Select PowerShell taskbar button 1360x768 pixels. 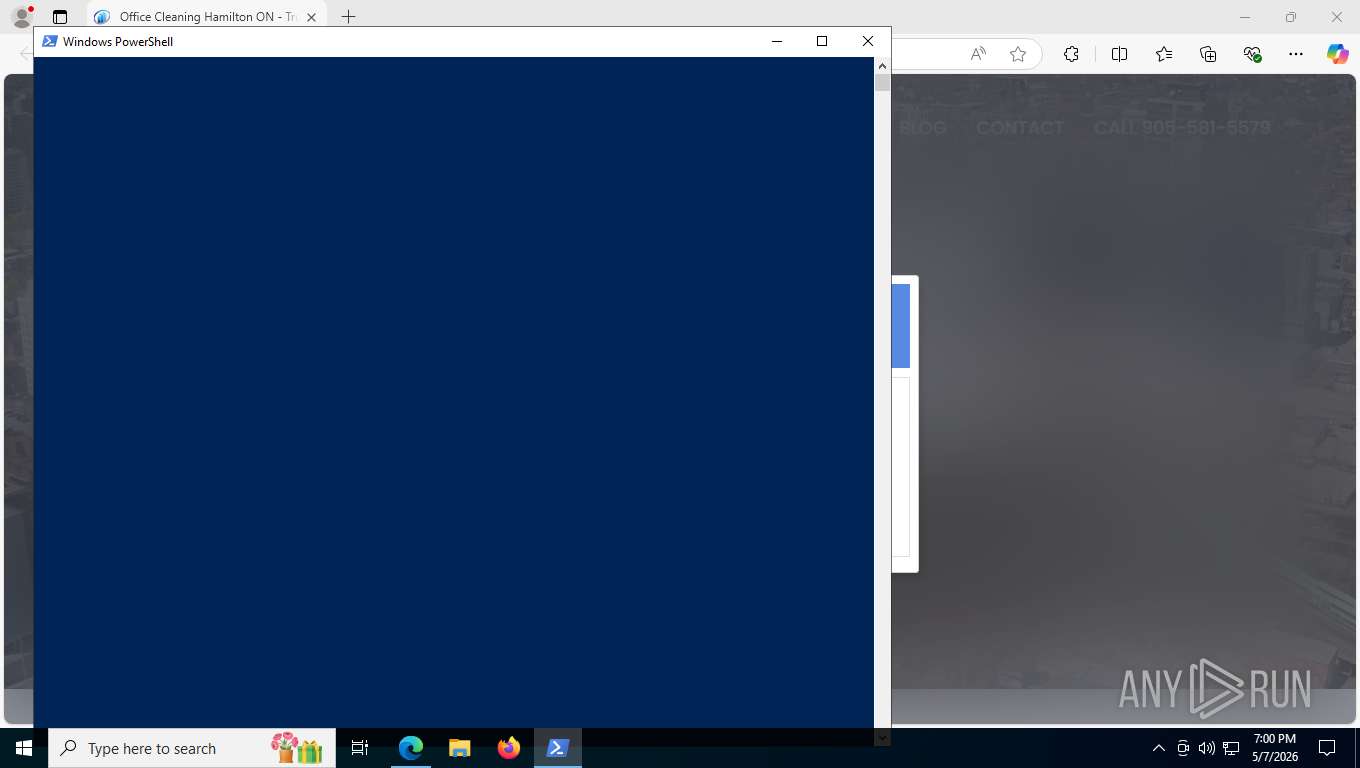pos(558,748)
